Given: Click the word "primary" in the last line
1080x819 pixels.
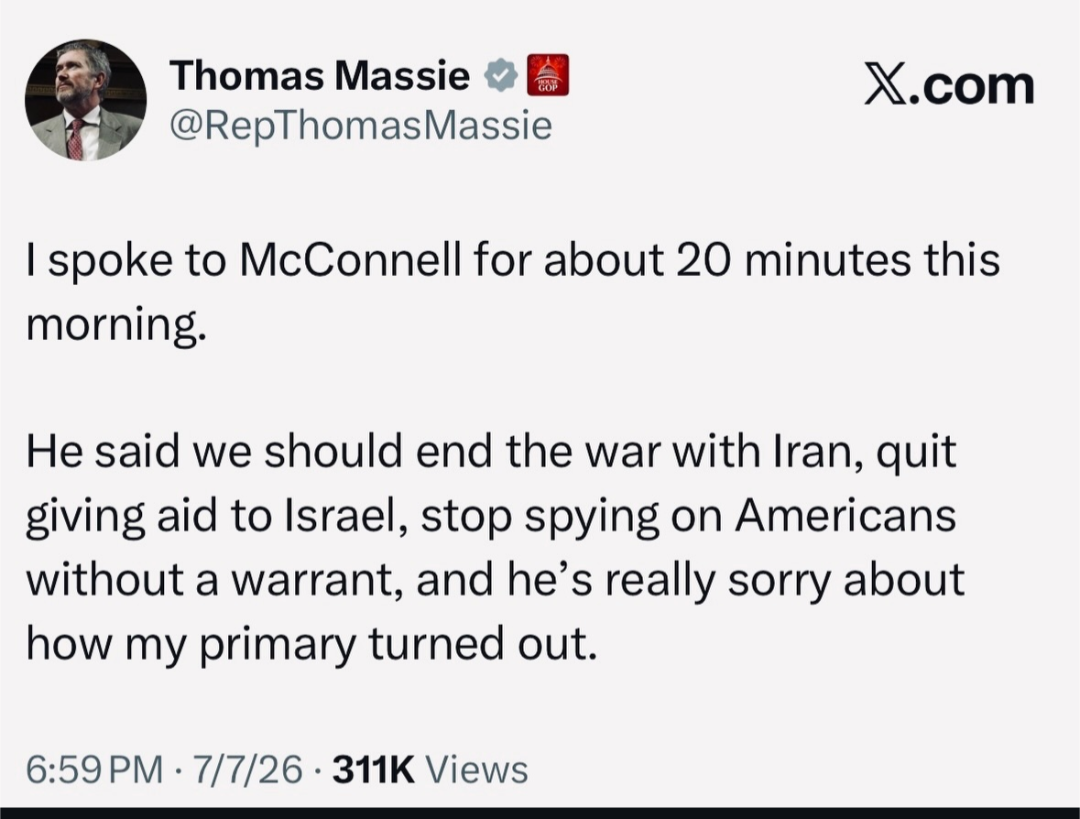Looking at the screenshot, I should pos(278,645).
